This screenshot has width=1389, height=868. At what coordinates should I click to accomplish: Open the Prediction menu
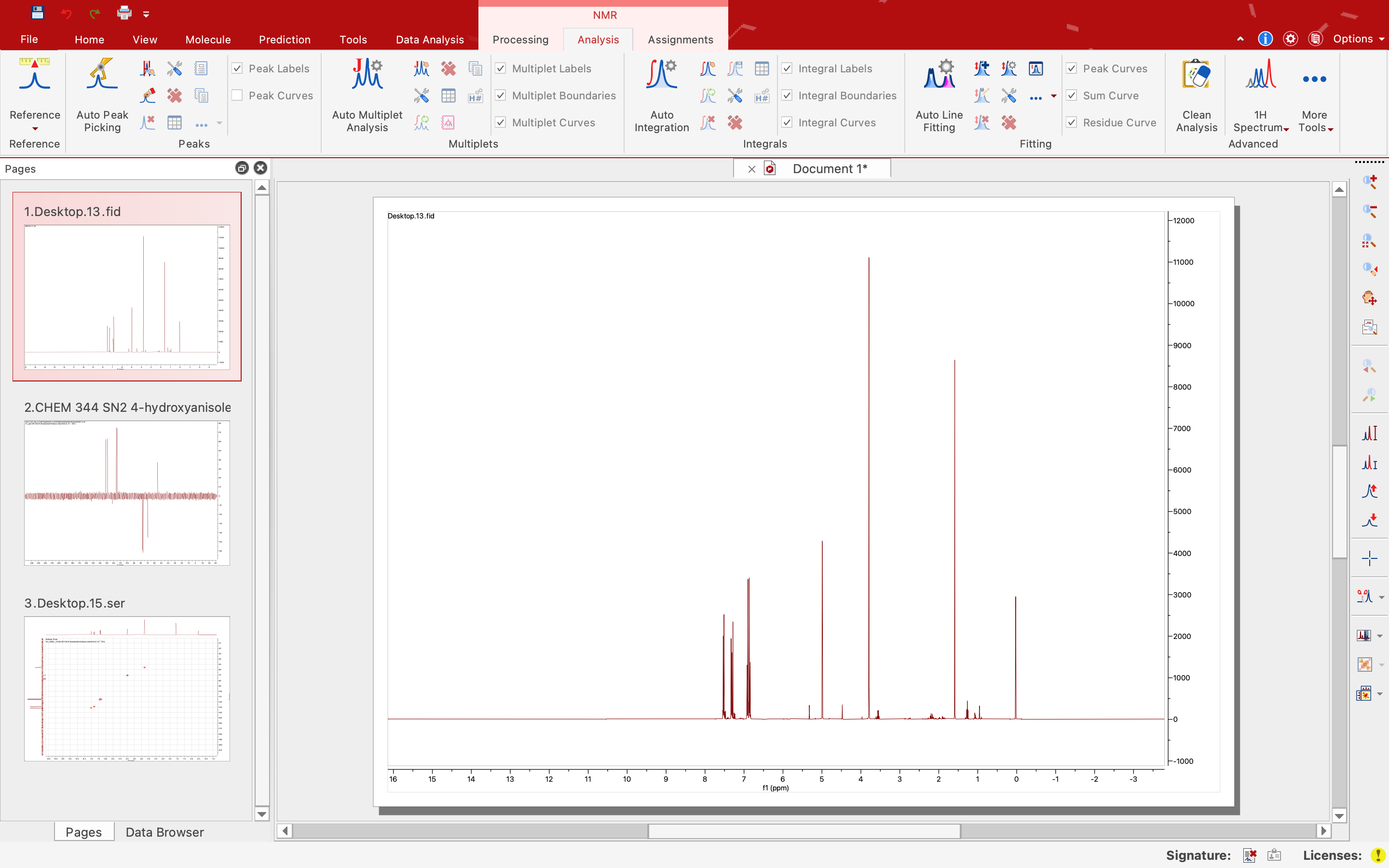coord(285,39)
